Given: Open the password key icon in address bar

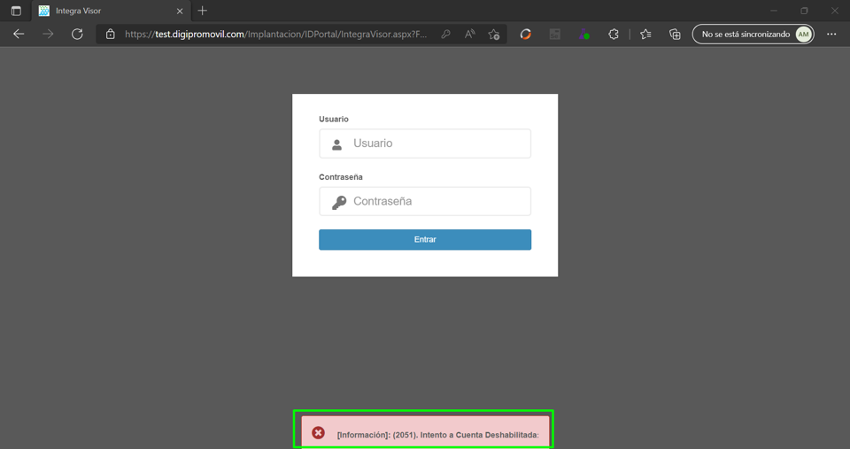Looking at the screenshot, I should [x=446, y=34].
